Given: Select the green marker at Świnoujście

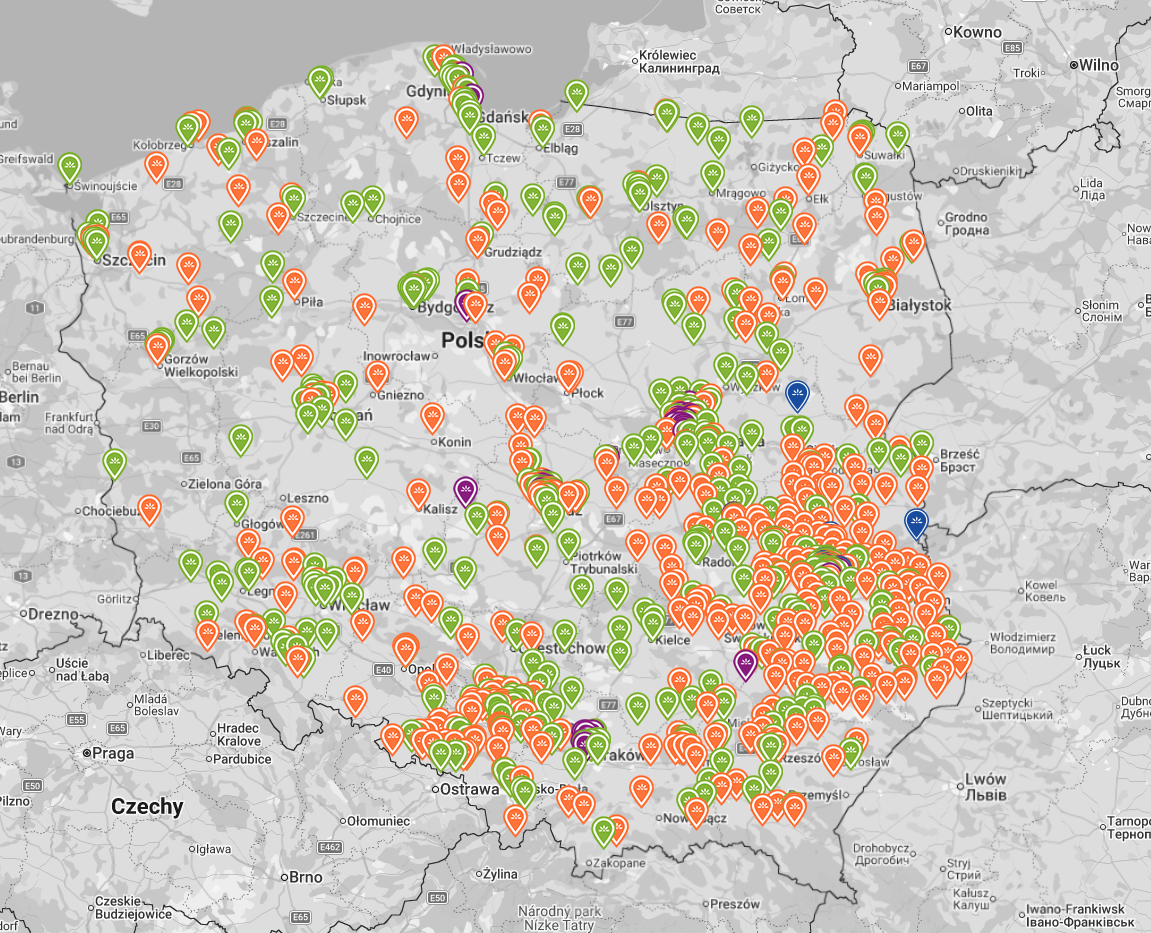Looking at the screenshot, I should 70,168.
